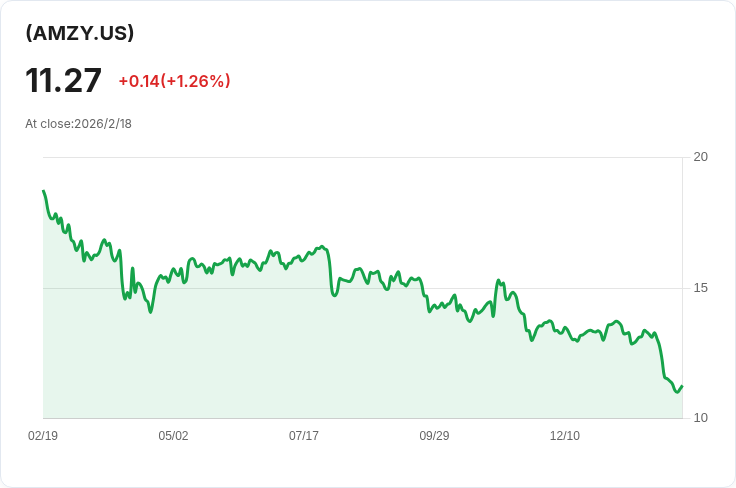Select the 12/10 date on x-axis

click(565, 436)
